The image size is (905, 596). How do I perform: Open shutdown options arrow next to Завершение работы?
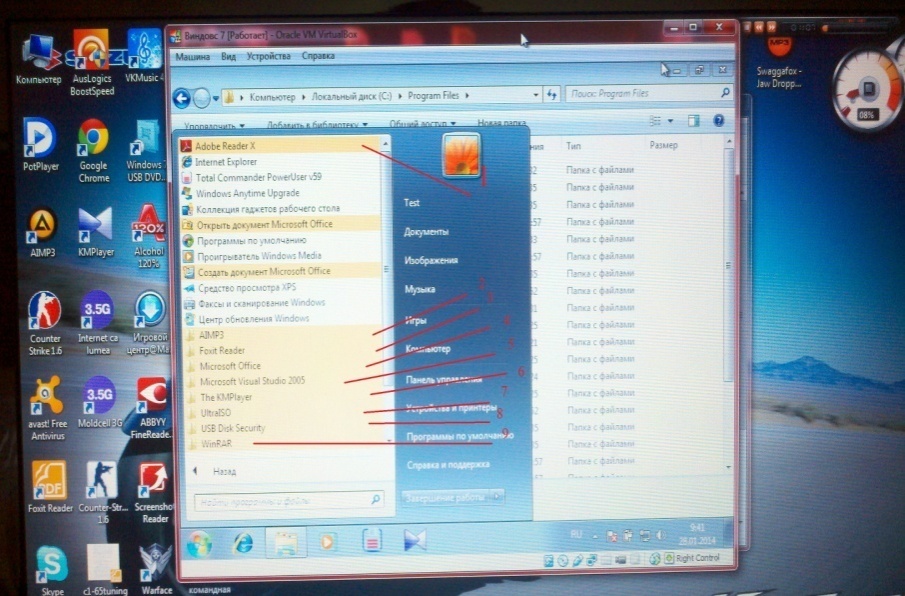click(x=497, y=496)
